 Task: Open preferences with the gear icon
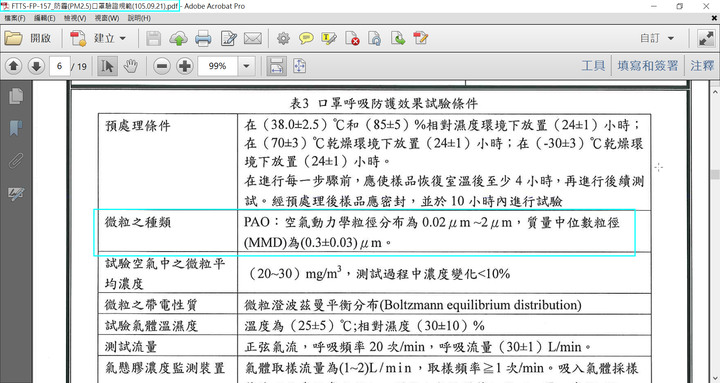pos(283,38)
